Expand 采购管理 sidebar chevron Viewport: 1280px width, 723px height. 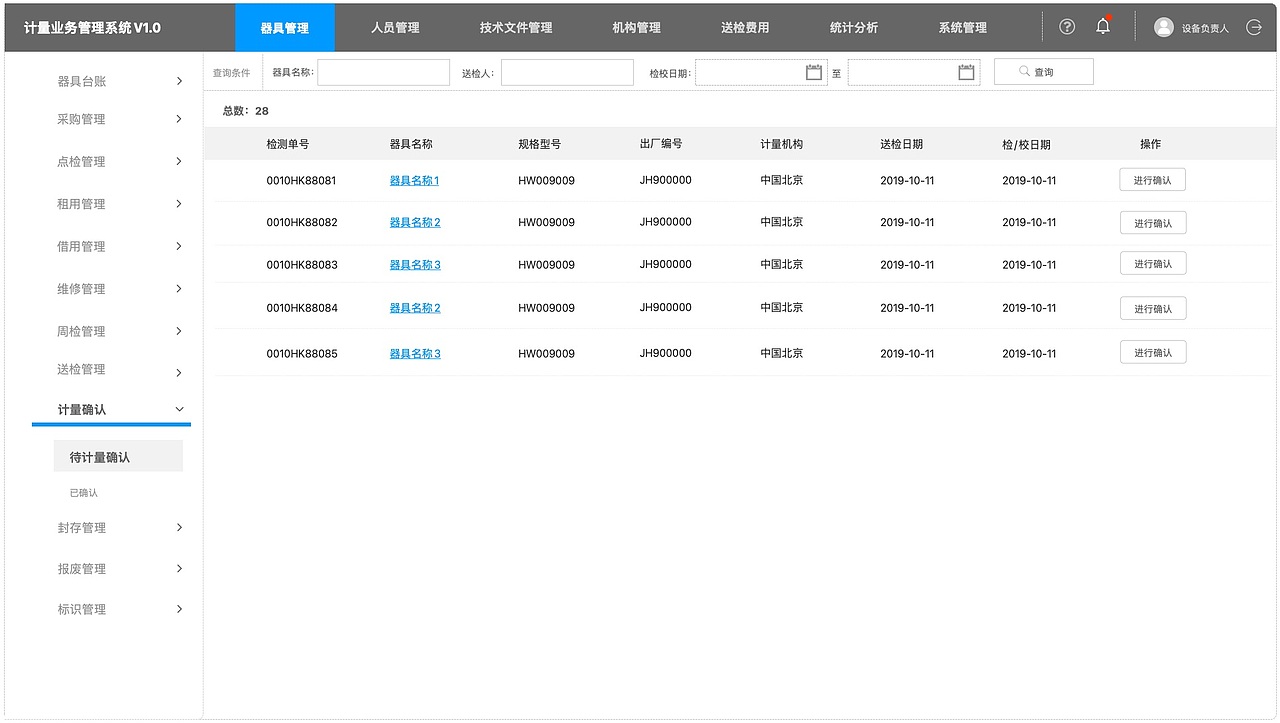pos(179,119)
